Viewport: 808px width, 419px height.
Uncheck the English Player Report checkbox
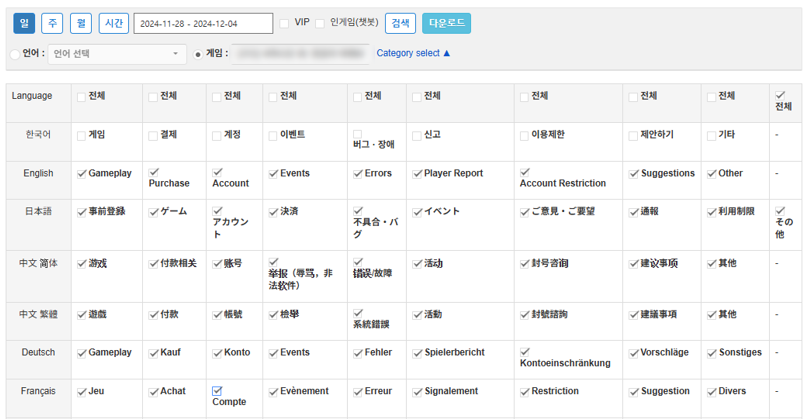(418, 173)
